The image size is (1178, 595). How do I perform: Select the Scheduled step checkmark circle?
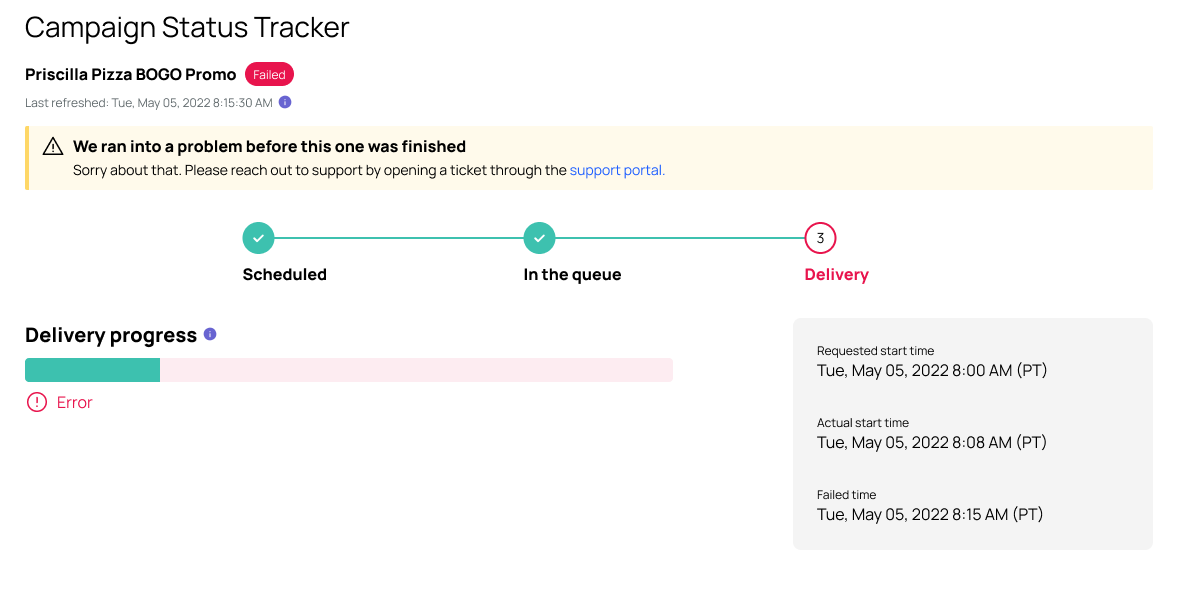[258, 238]
